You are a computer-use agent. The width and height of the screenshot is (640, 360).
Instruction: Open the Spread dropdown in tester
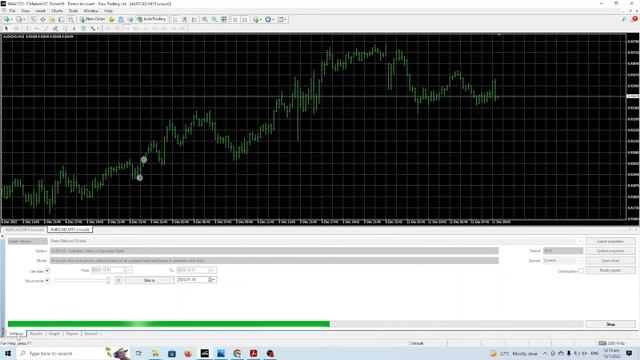tap(563, 260)
